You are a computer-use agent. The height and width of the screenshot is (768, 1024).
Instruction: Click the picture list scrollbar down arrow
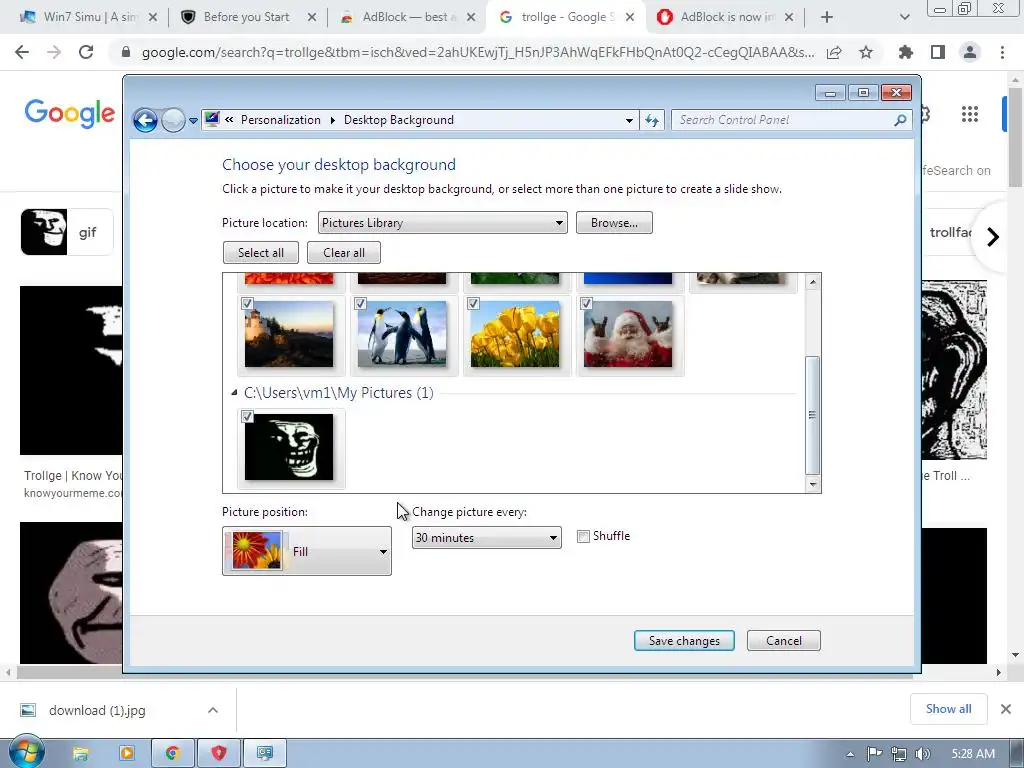(x=812, y=484)
